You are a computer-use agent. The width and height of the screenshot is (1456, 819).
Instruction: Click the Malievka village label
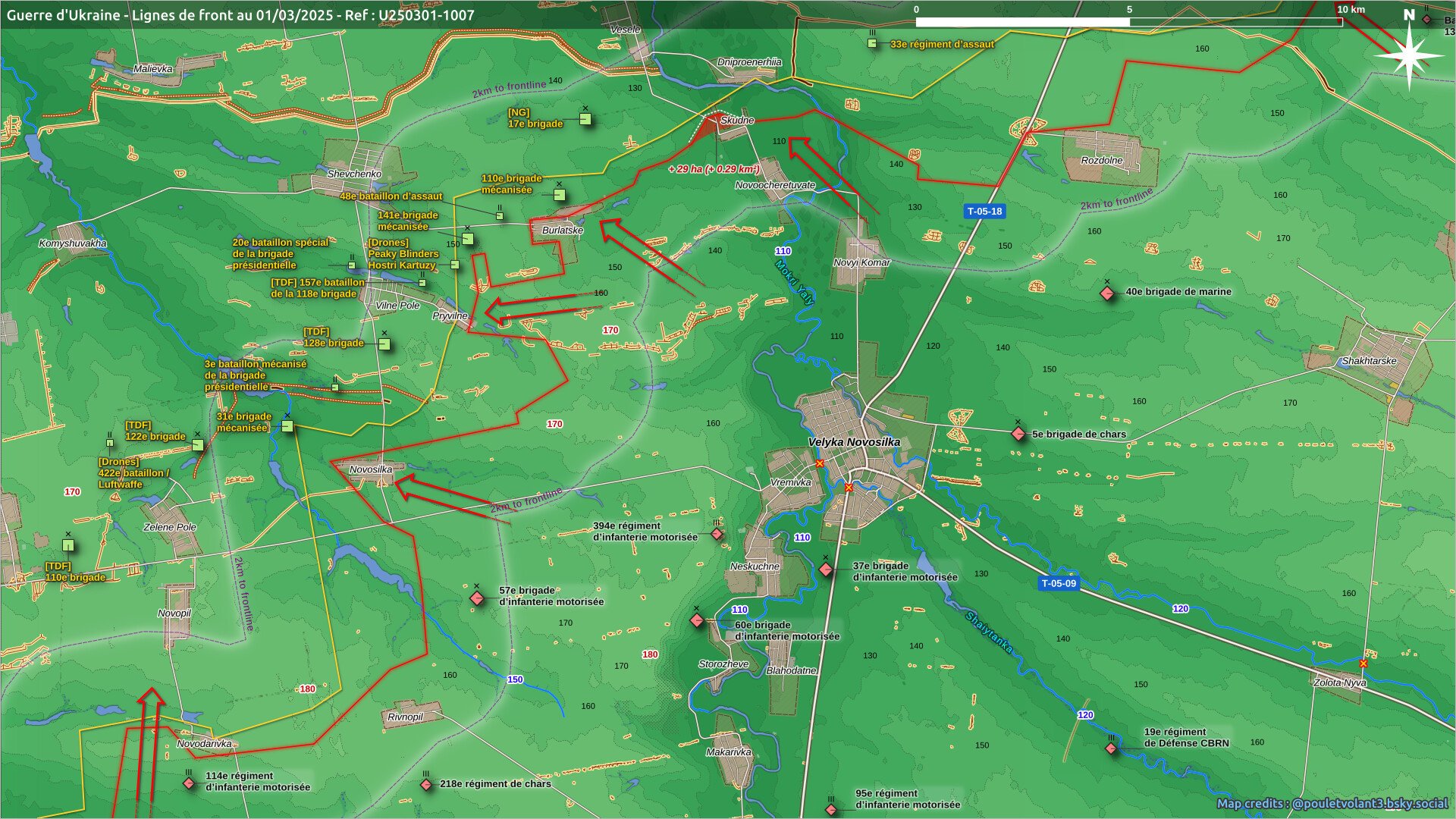pos(153,69)
